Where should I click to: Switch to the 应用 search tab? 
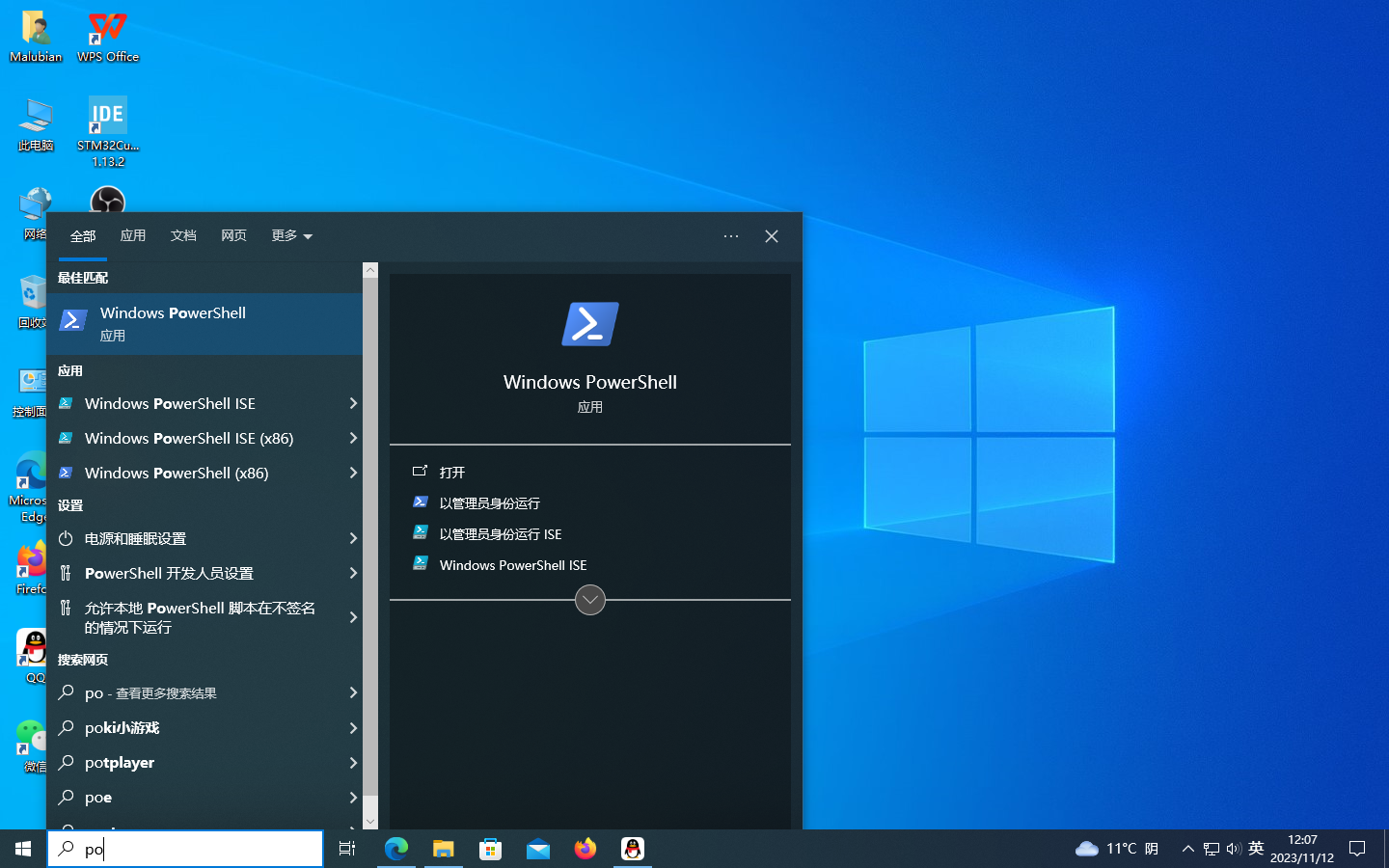[x=133, y=236]
